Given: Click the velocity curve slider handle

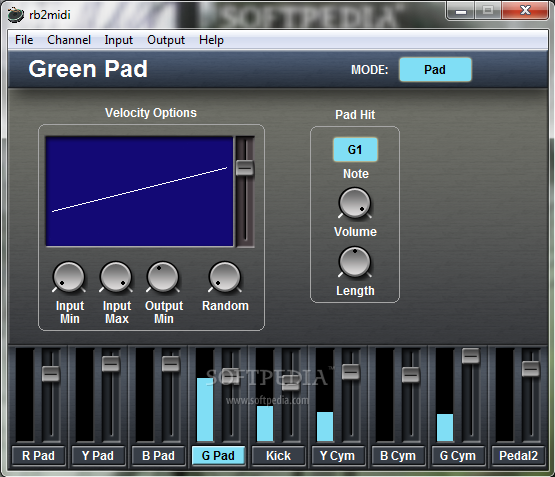Looking at the screenshot, I should coord(245,168).
